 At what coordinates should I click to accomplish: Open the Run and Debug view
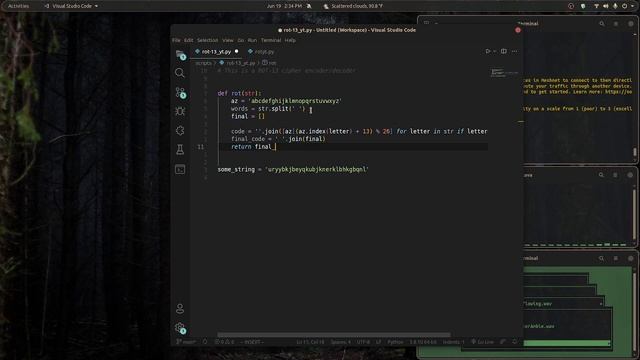pos(180,111)
